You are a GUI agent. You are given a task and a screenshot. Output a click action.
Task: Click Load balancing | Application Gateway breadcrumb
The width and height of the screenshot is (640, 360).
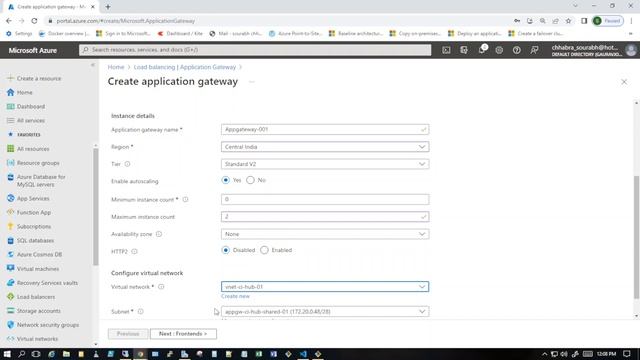[x=185, y=67]
